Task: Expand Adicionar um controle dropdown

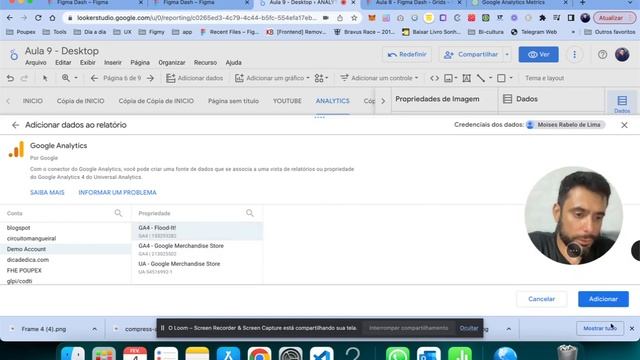Action: coord(416,78)
